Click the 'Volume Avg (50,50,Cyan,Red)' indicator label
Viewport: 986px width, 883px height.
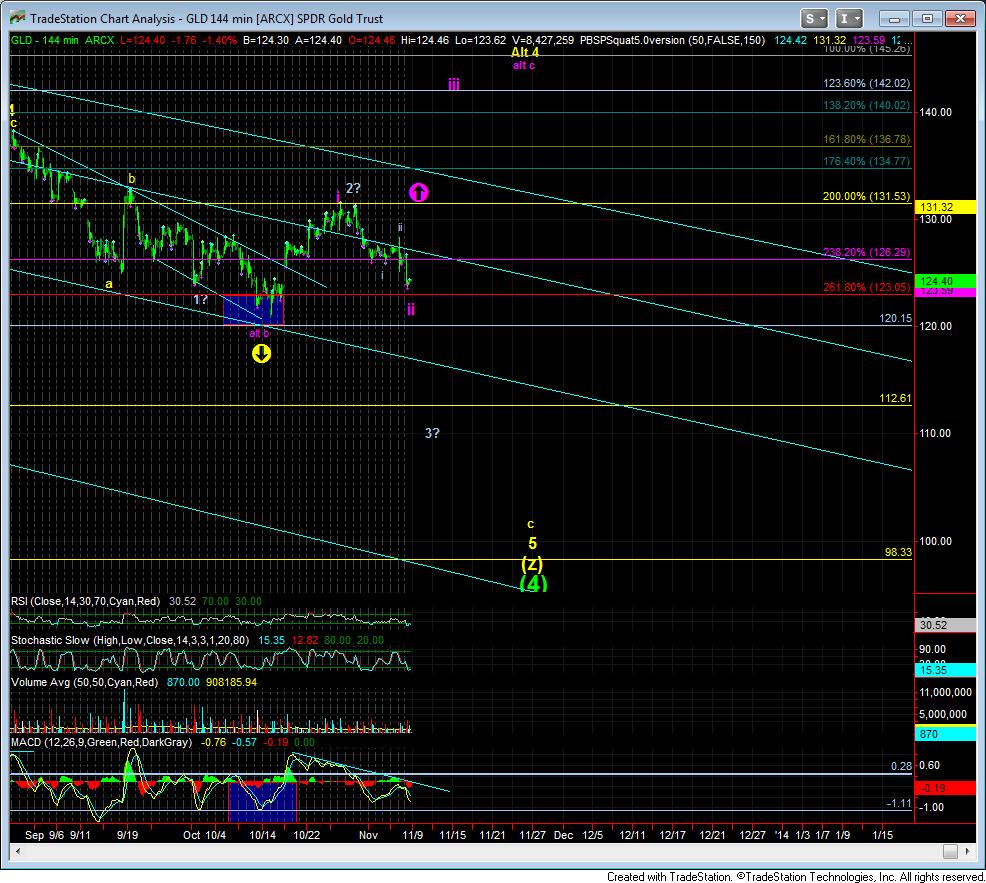pyautogui.click(x=84, y=682)
